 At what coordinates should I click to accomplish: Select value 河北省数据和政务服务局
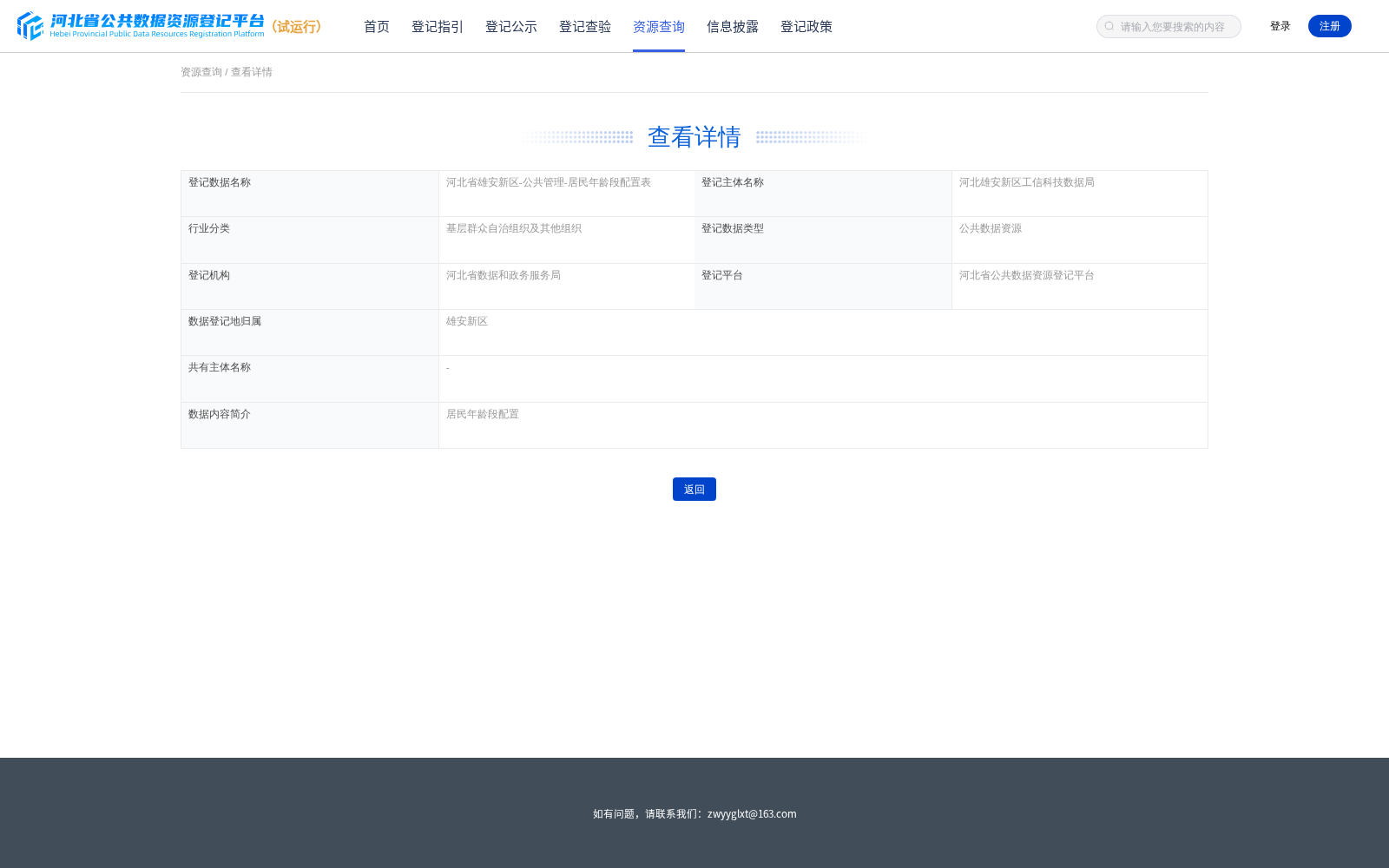(504, 275)
